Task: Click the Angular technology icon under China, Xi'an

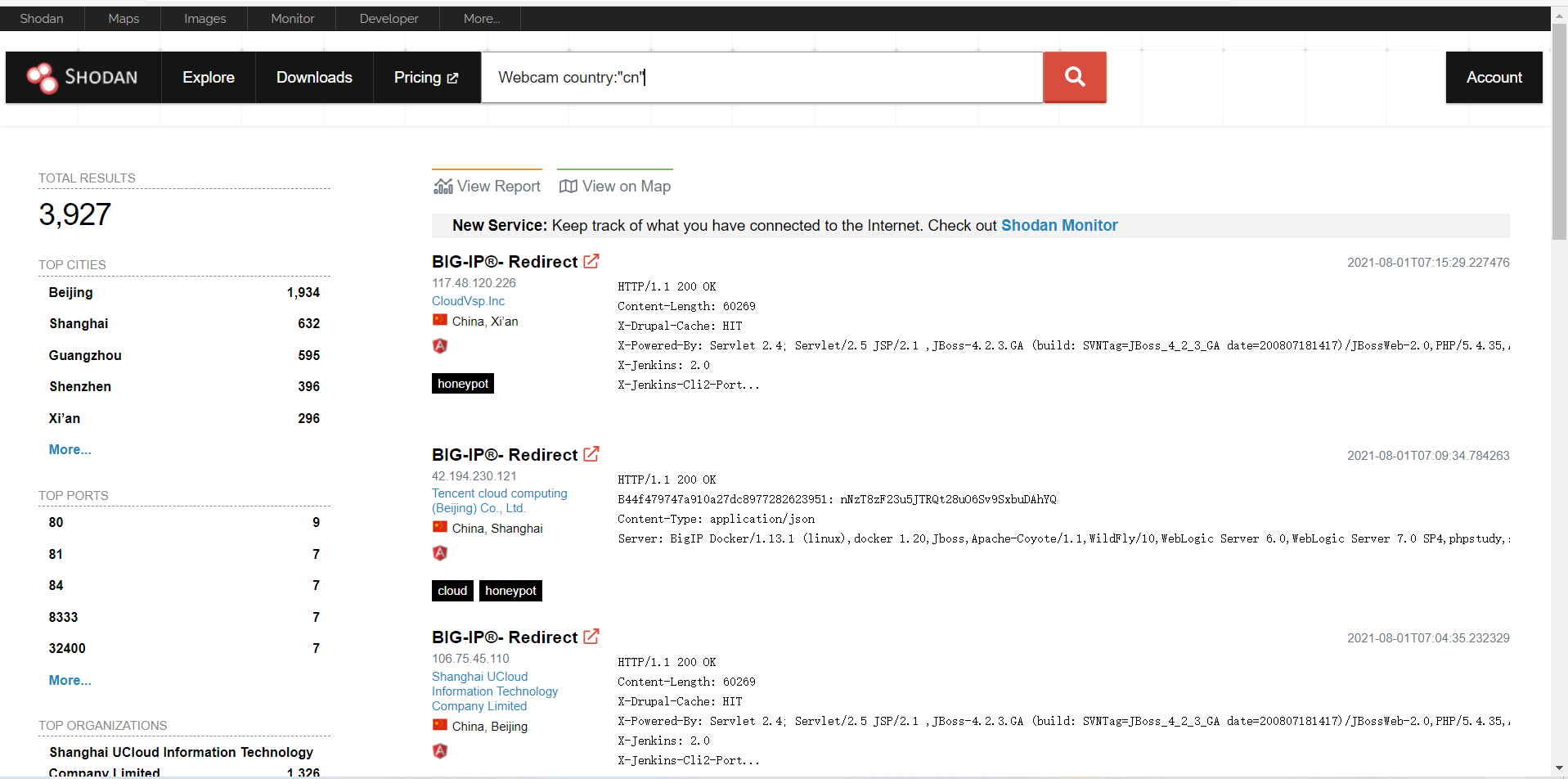Action: (x=440, y=346)
